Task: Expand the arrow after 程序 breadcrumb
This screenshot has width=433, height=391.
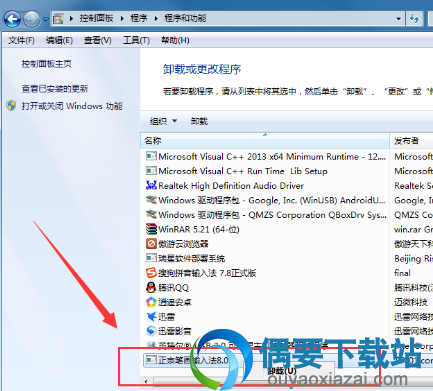Action: click(x=156, y=18)
